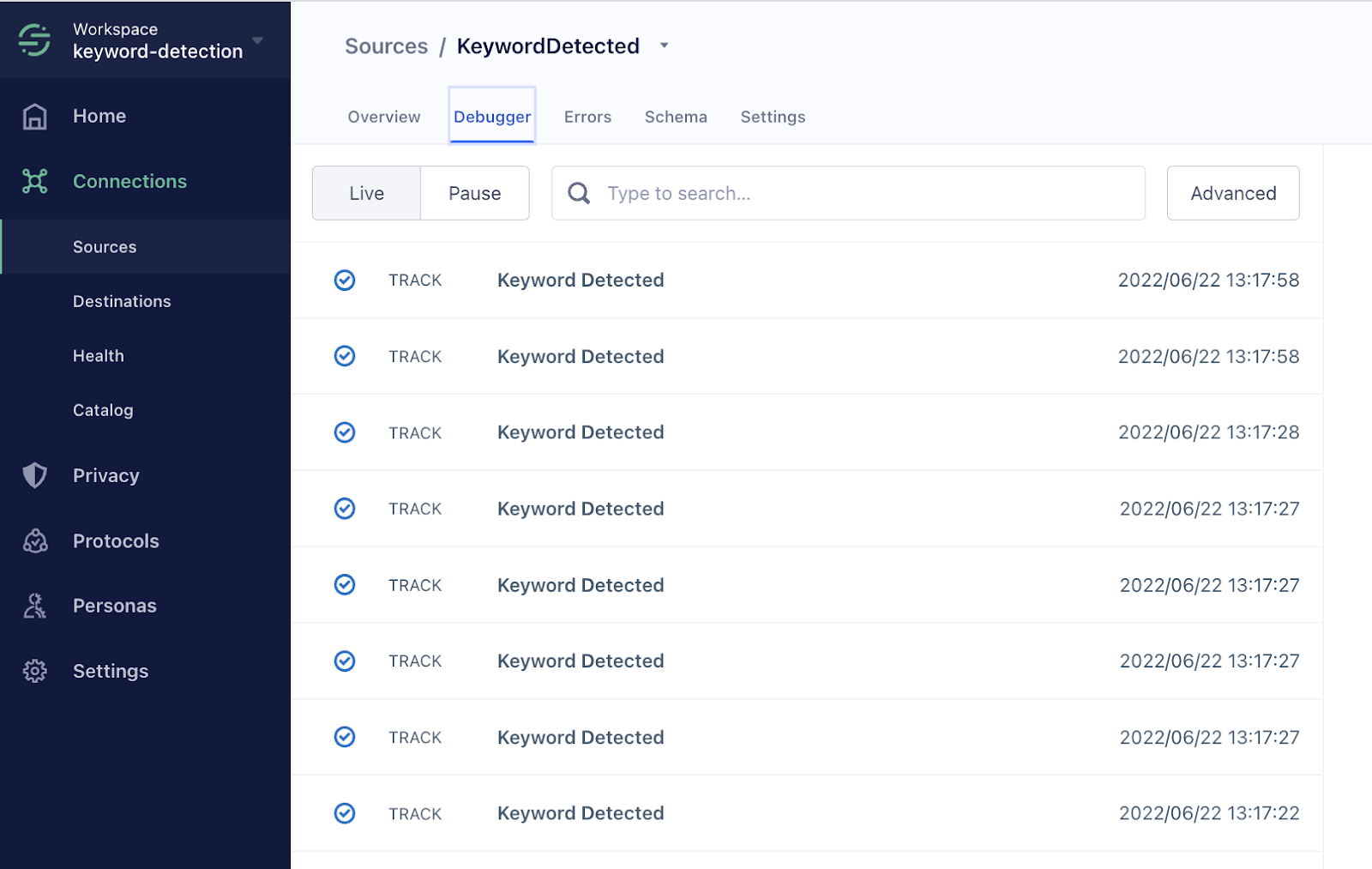Click the Home house icon
This screenshot has width=1372, height=869.
[x=34, y=116]
